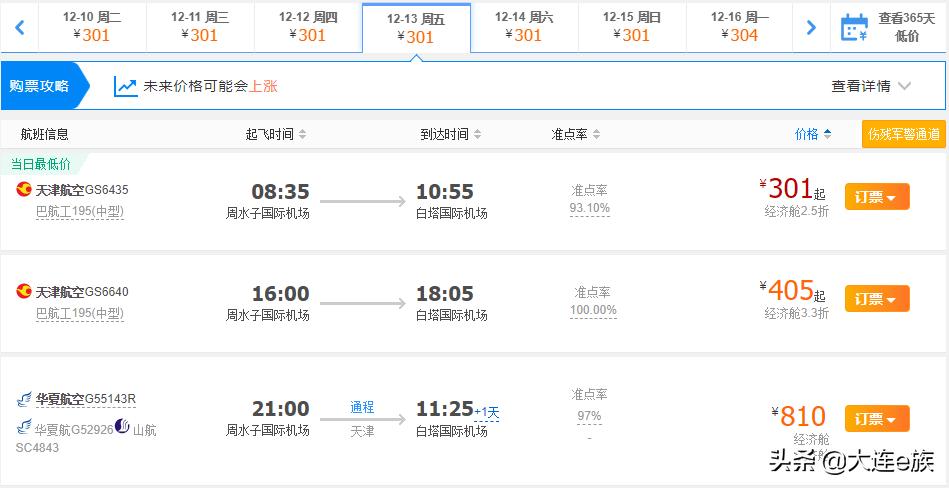Click the +1天 arrival indicator
The width and height of the screenshot is (949, 488).
tap(487, 413)
